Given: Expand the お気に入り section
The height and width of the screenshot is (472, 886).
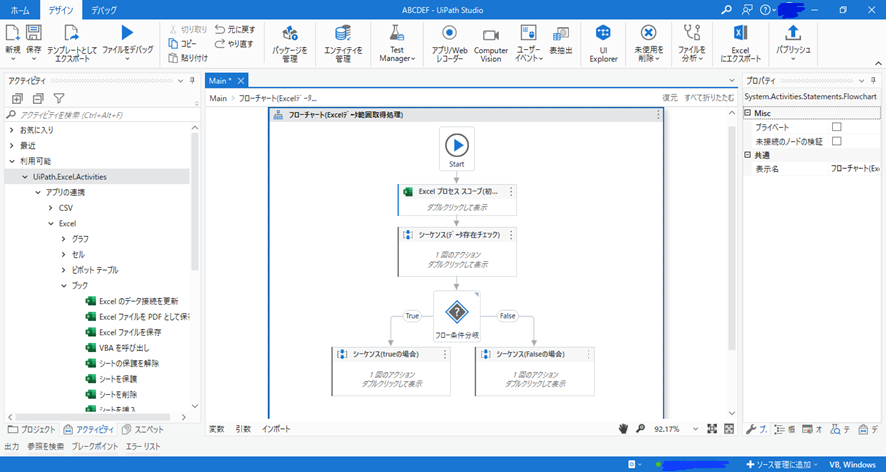Looking at the screenshot, I should click(x=11, y=130).
